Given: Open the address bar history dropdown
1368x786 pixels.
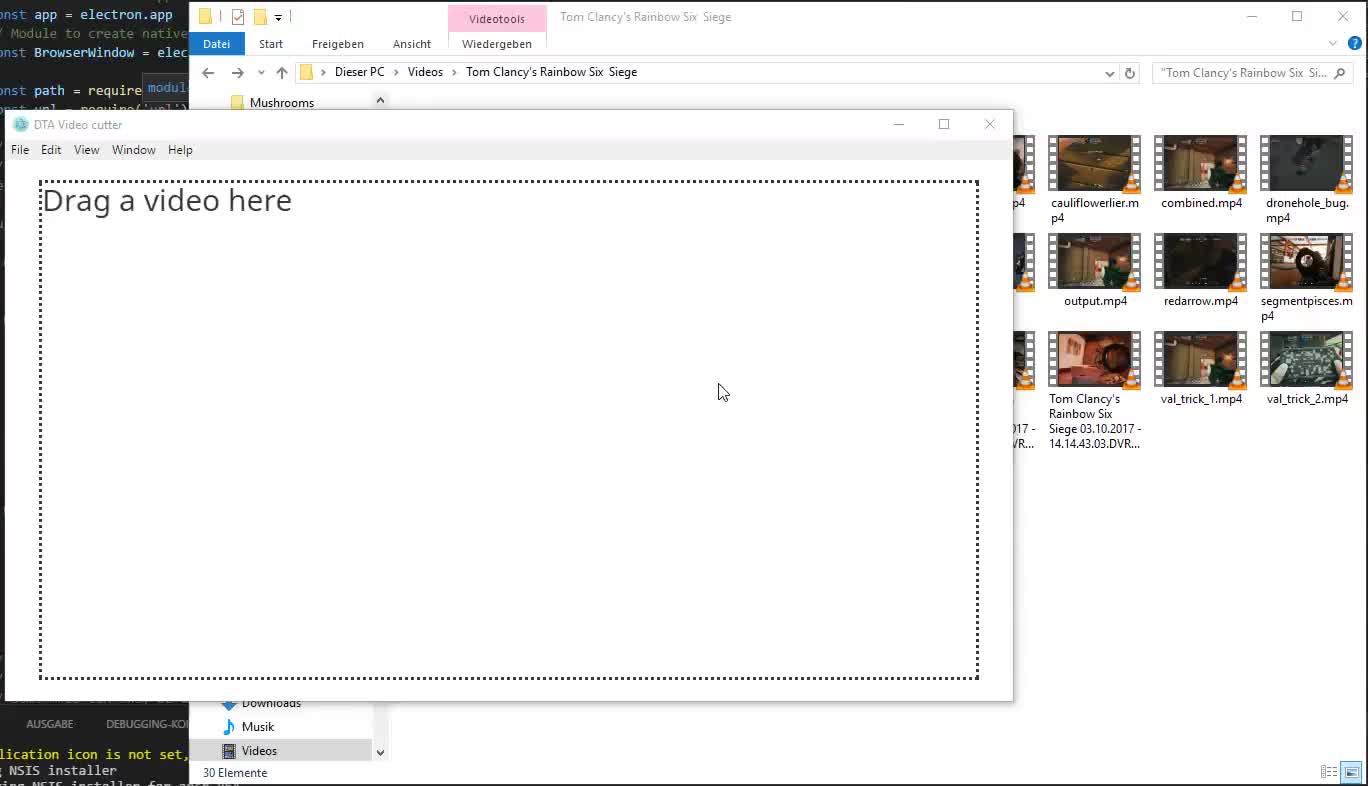Looking at the screenshot, I should click(1109, 73).
